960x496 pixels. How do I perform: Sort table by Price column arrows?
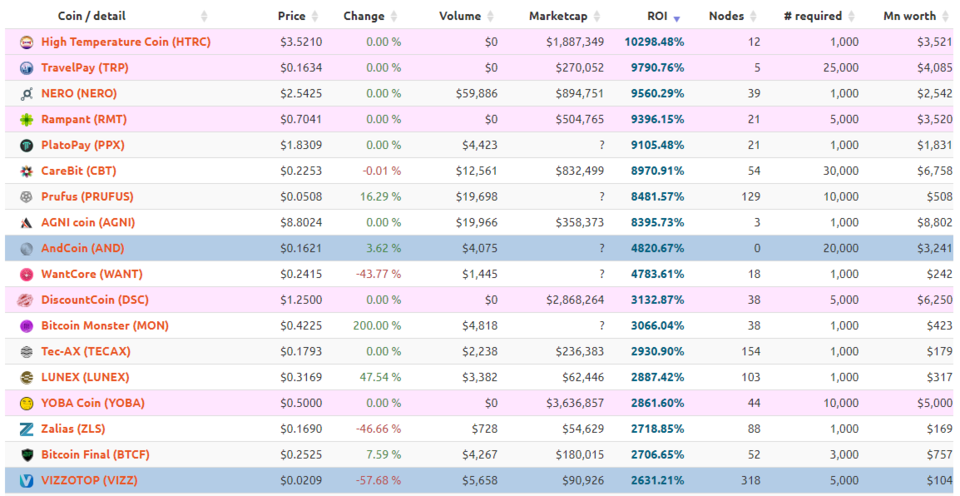click(x=316, y=17)
